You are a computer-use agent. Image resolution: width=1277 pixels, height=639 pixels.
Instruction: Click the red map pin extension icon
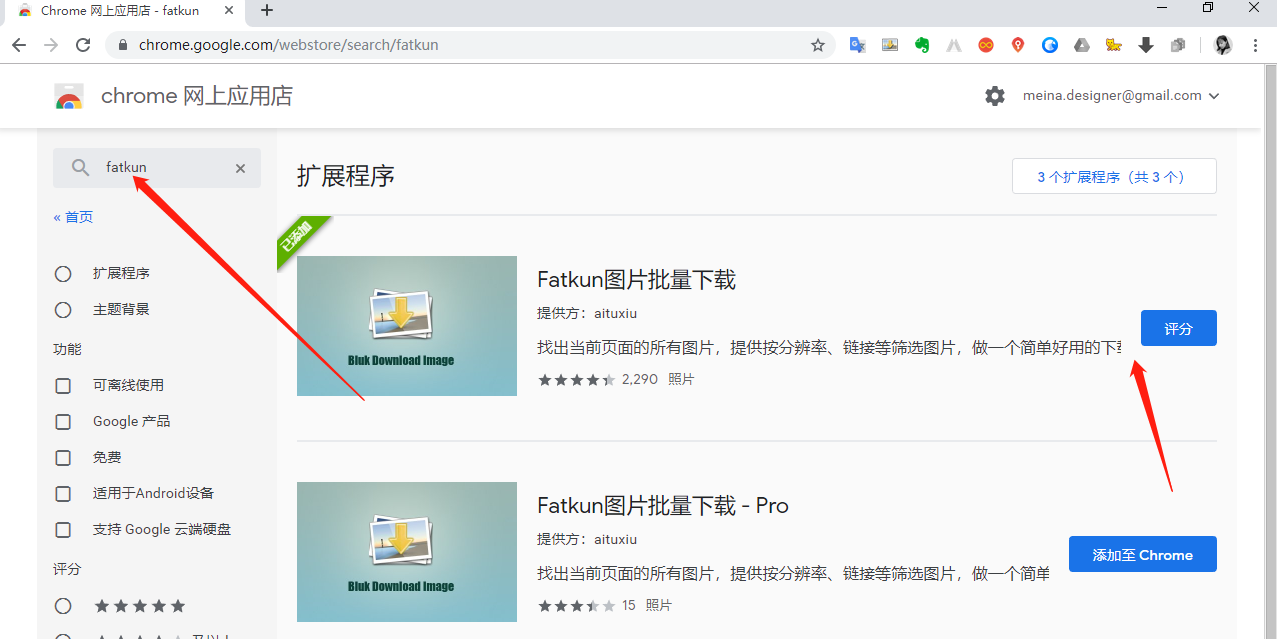click(x=1018, y=45)
